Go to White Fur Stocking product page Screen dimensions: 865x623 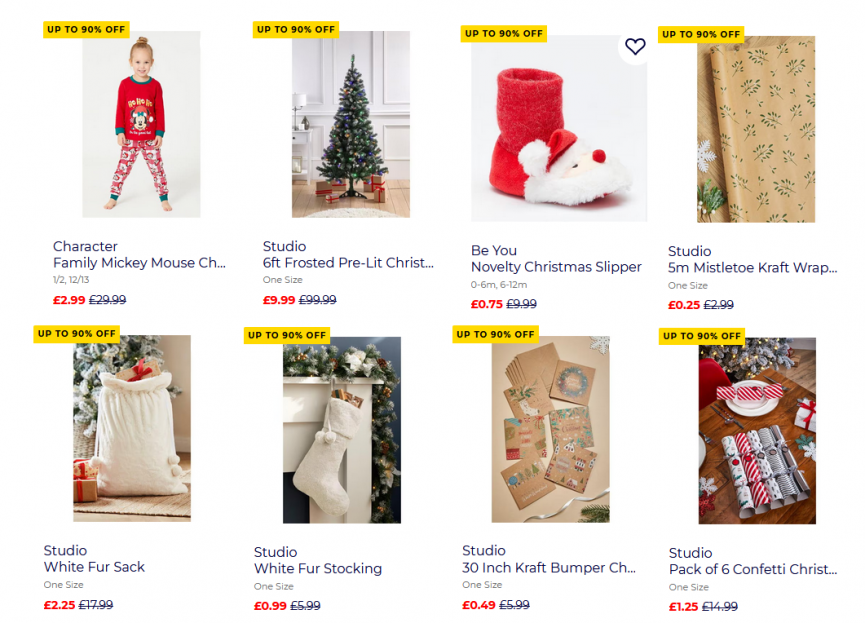[x=318, y=569]
